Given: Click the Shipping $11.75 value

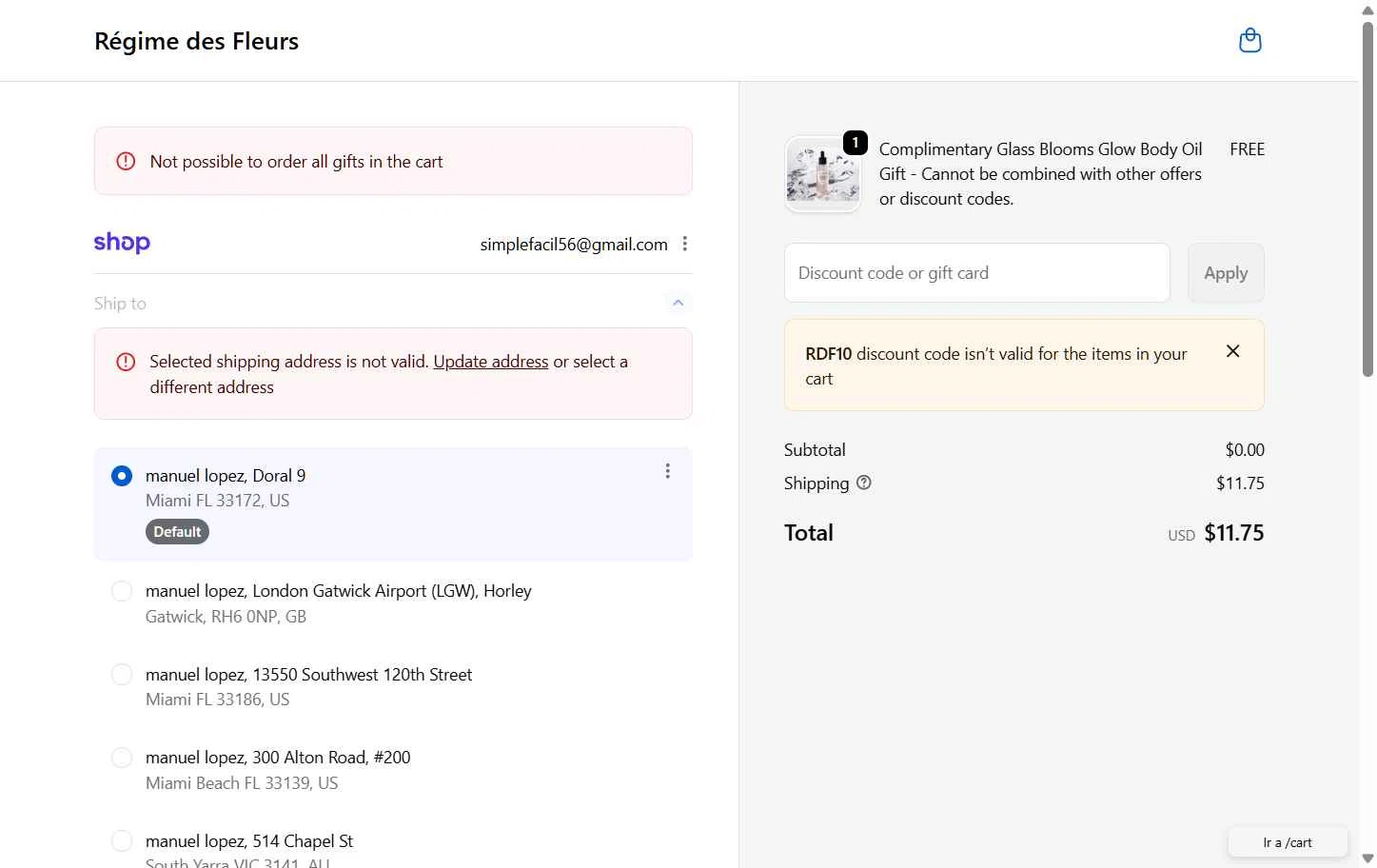Looking at the screenshot, I should tap(1240, 483).
